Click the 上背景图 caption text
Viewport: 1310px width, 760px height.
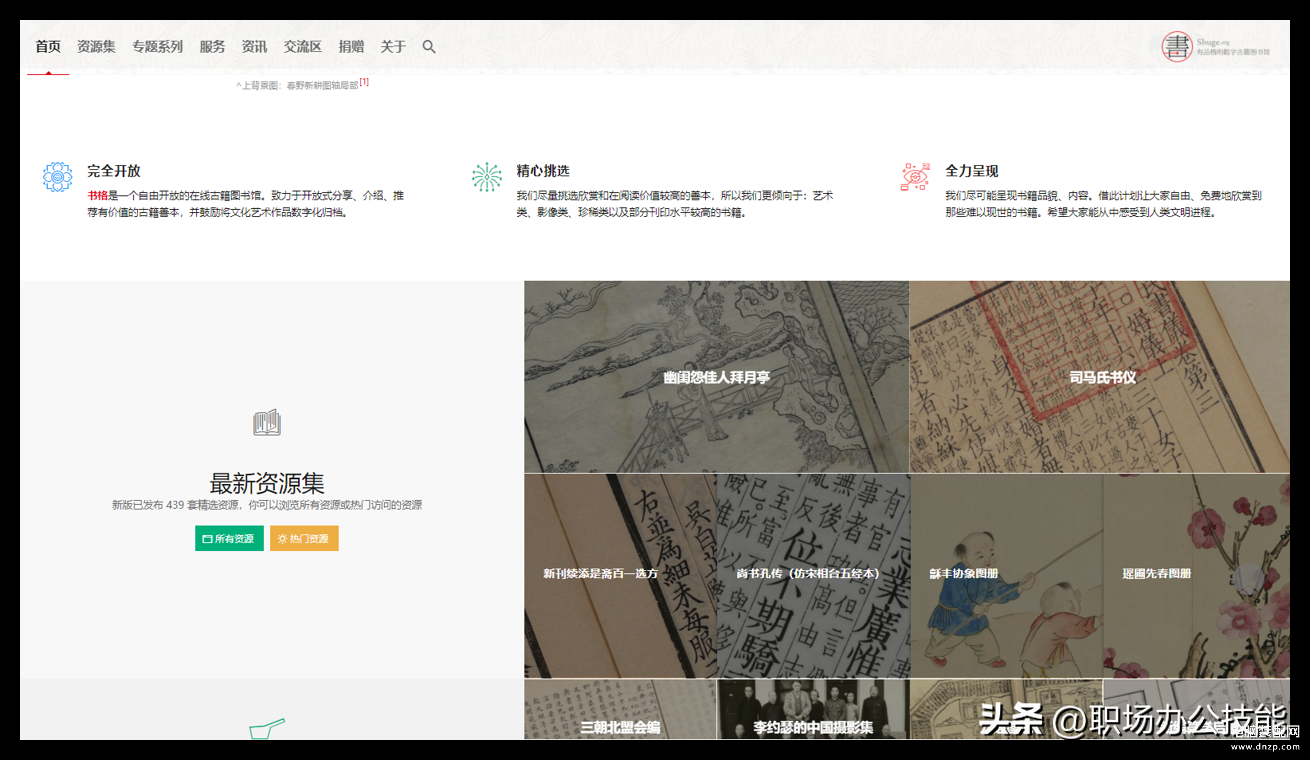[x=297, y=86]
